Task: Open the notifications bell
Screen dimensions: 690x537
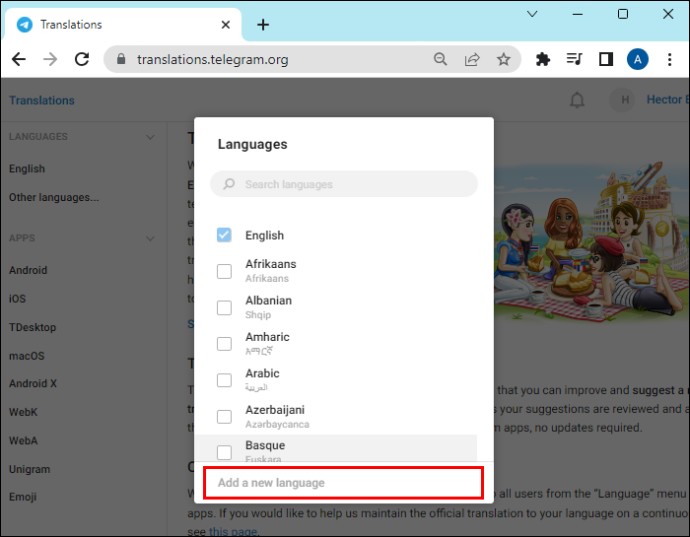Action: click(577, 100)
